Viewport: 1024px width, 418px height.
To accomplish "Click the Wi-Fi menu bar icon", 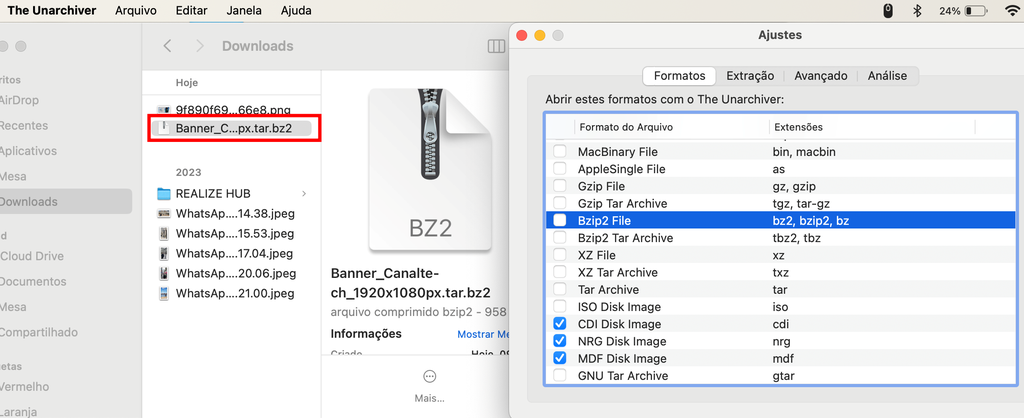I will pyautogui.click(x=1014, y=10).
